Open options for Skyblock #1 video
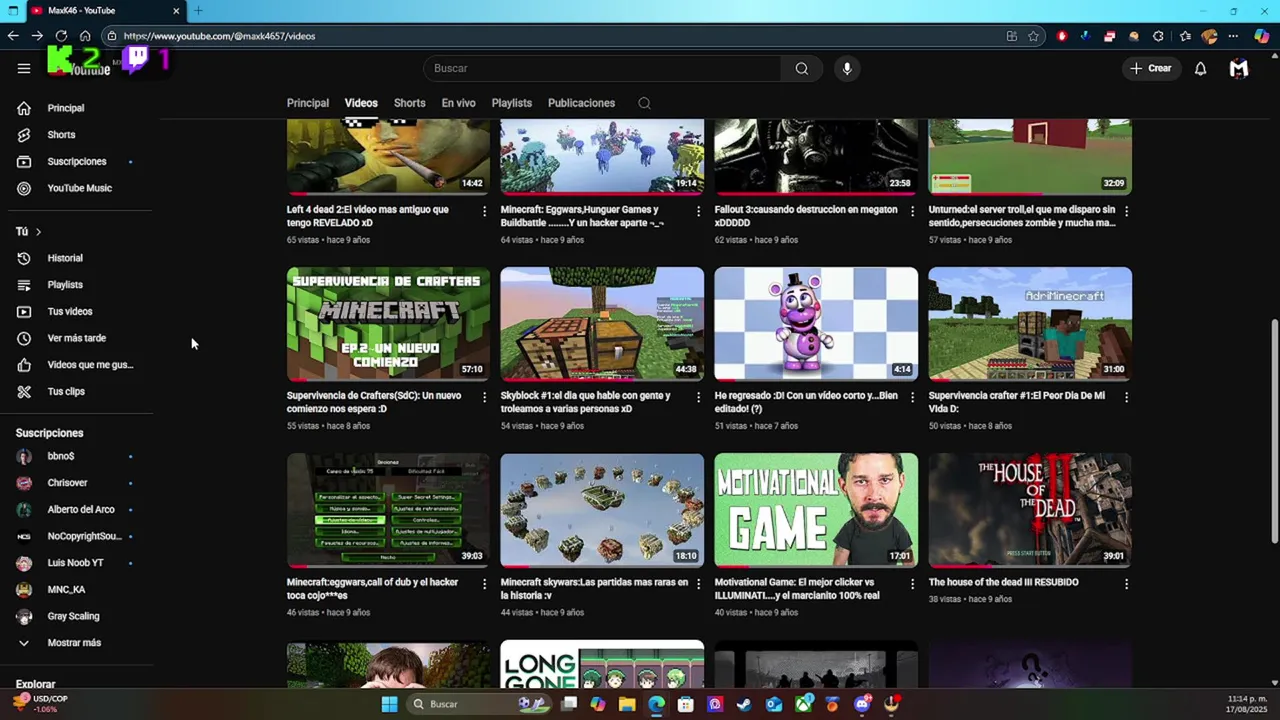This screenshot has height=720, width=1280. pyautogui.click(x=698, y=397)
